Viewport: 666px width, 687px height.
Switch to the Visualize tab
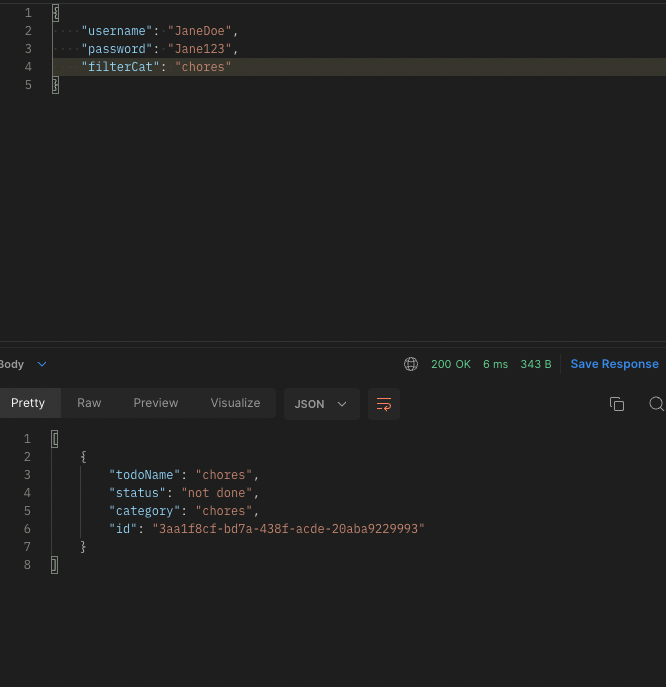(235, 403)
